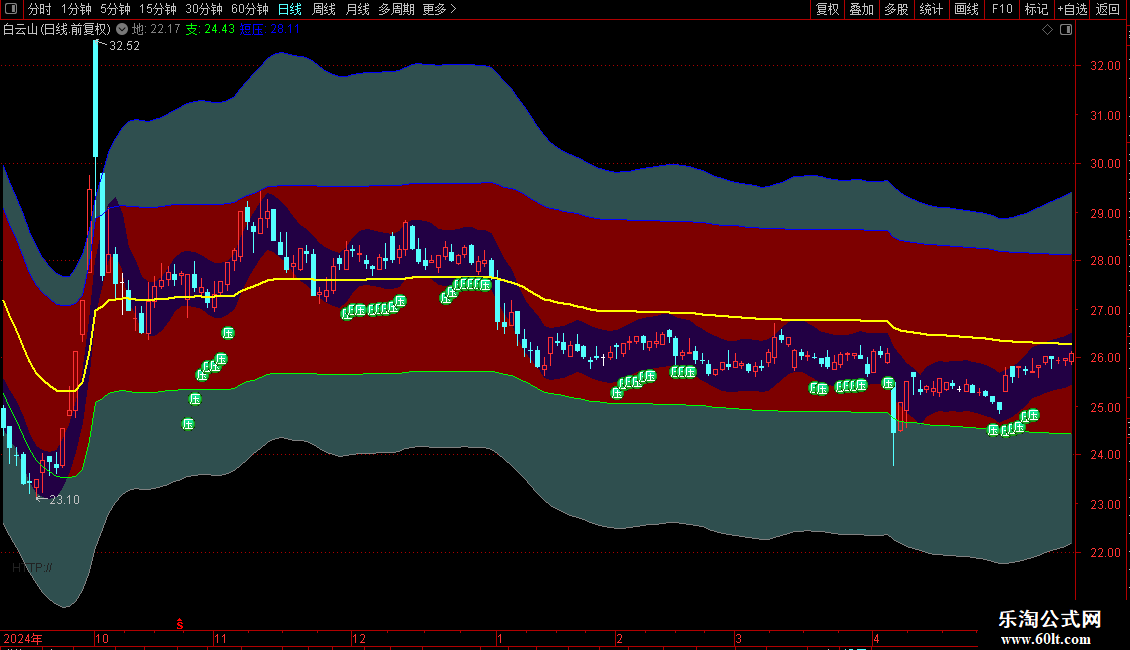Image resolution: width=1130 pixels, height=650 pixels.
Task: Click the 叠加 overlay button
Action: pos(861,9)
